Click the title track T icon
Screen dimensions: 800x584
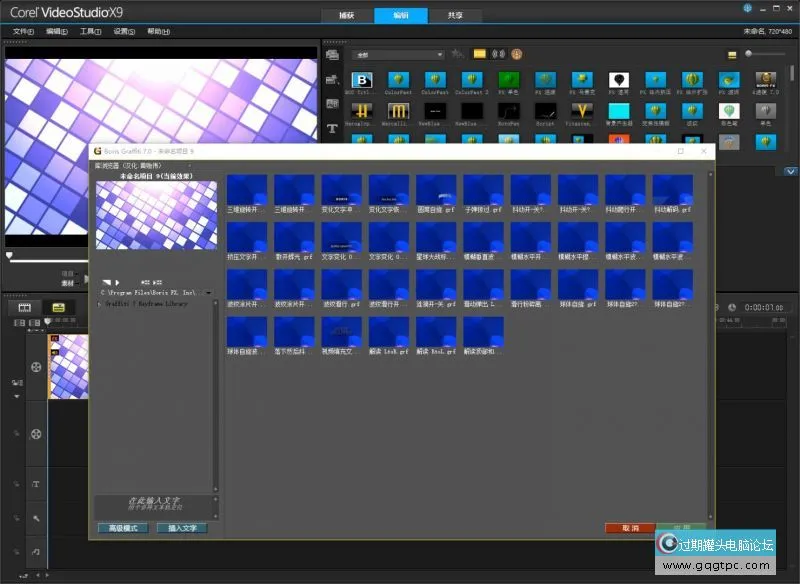36,484
